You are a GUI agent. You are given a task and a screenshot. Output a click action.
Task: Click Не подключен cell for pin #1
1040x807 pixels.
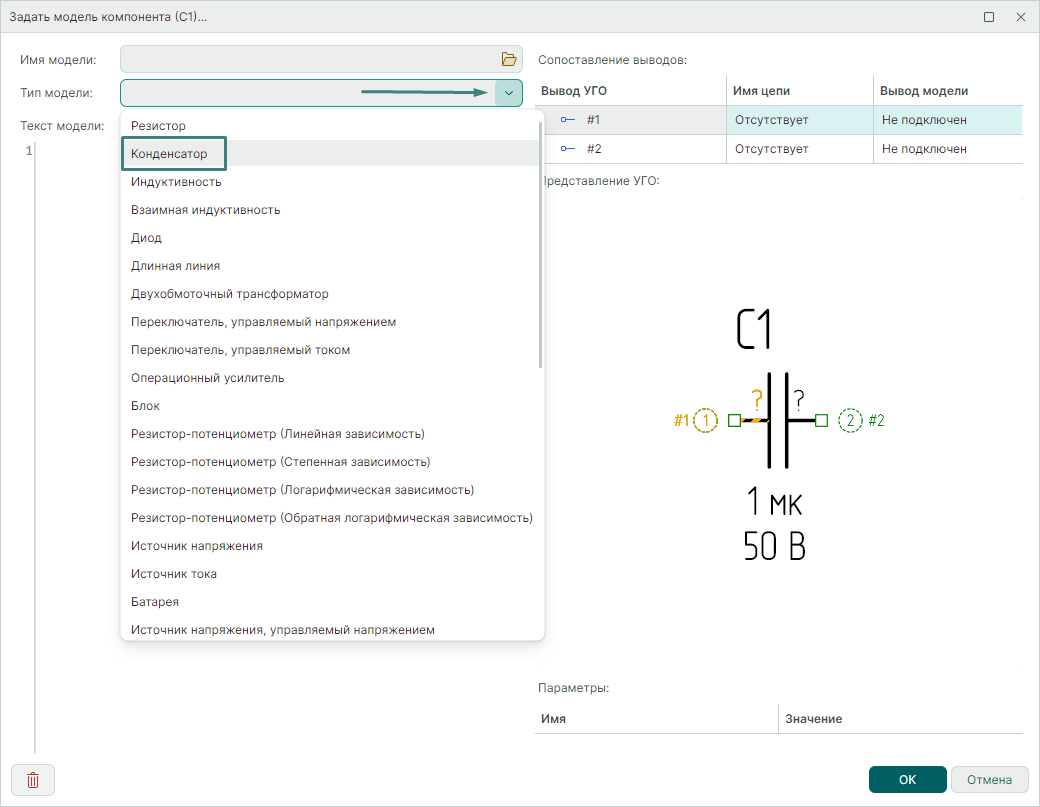924,120
